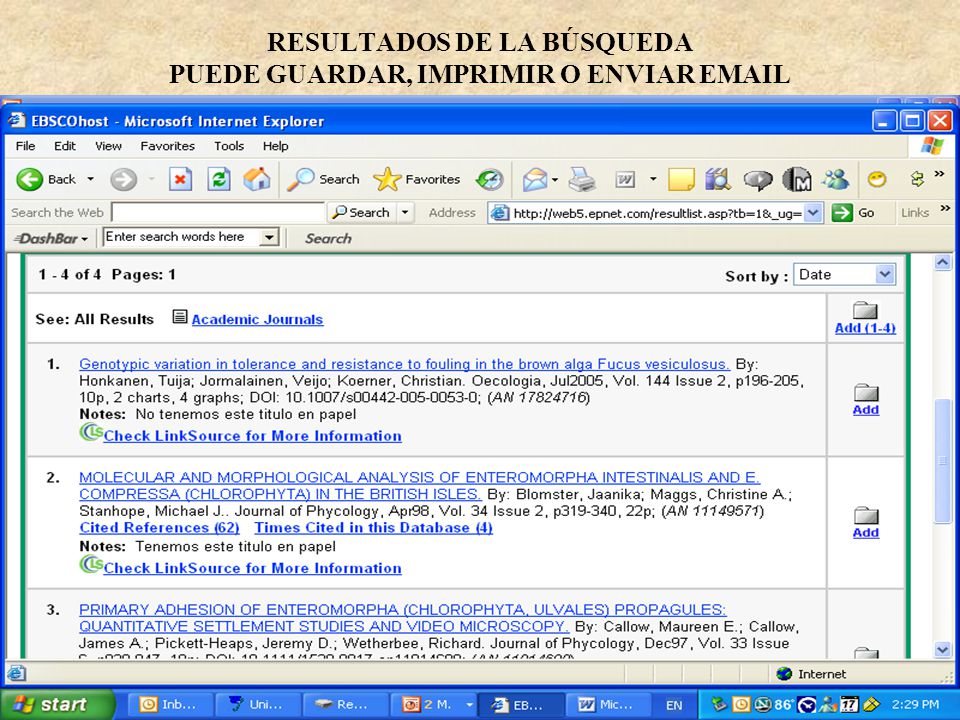The height and width of the screenshot is (720, 960).
Task: Click the Add (1-4) link
Action: [x=865, y=328]
